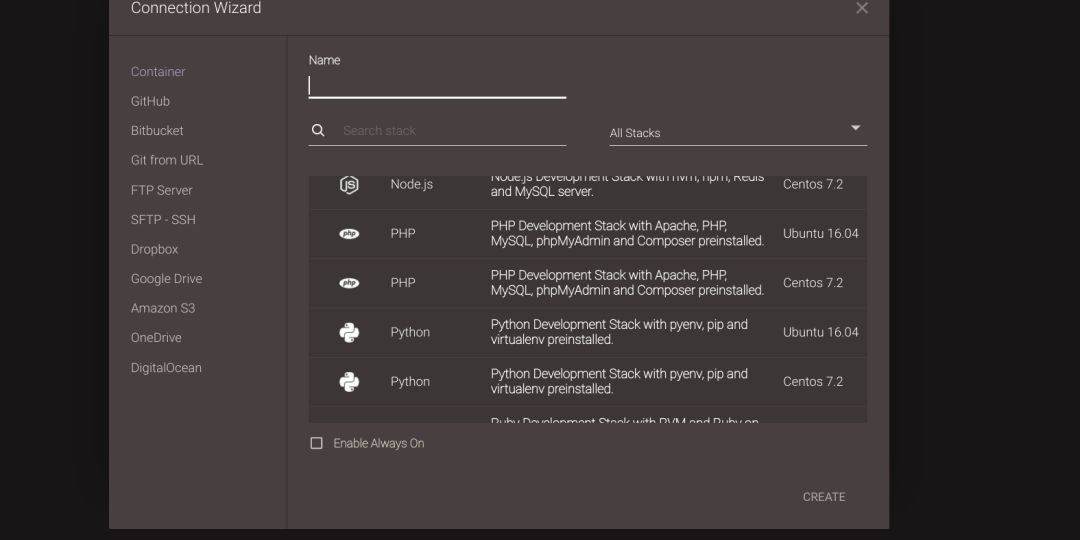Choose Google Drive connection
The image size is (1080, 540).
coord(166,279)
